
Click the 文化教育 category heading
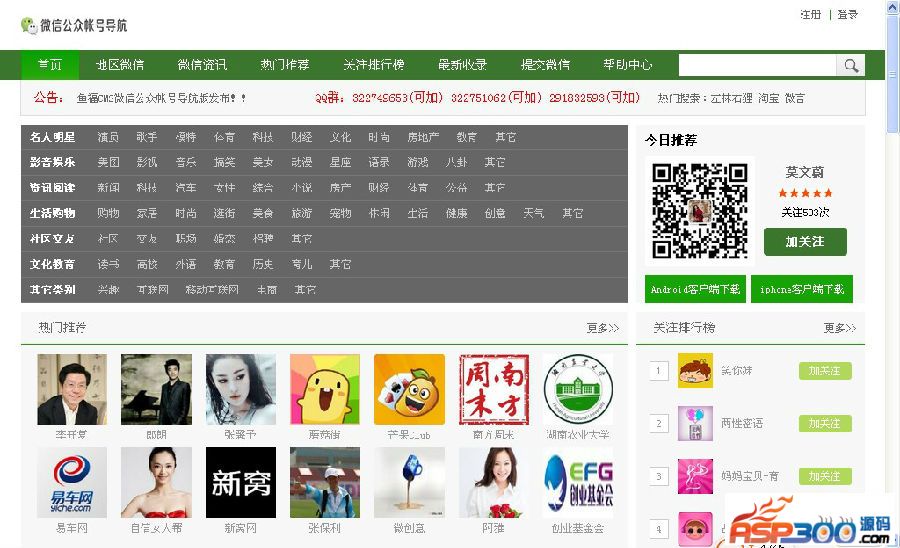pos(52,264)
